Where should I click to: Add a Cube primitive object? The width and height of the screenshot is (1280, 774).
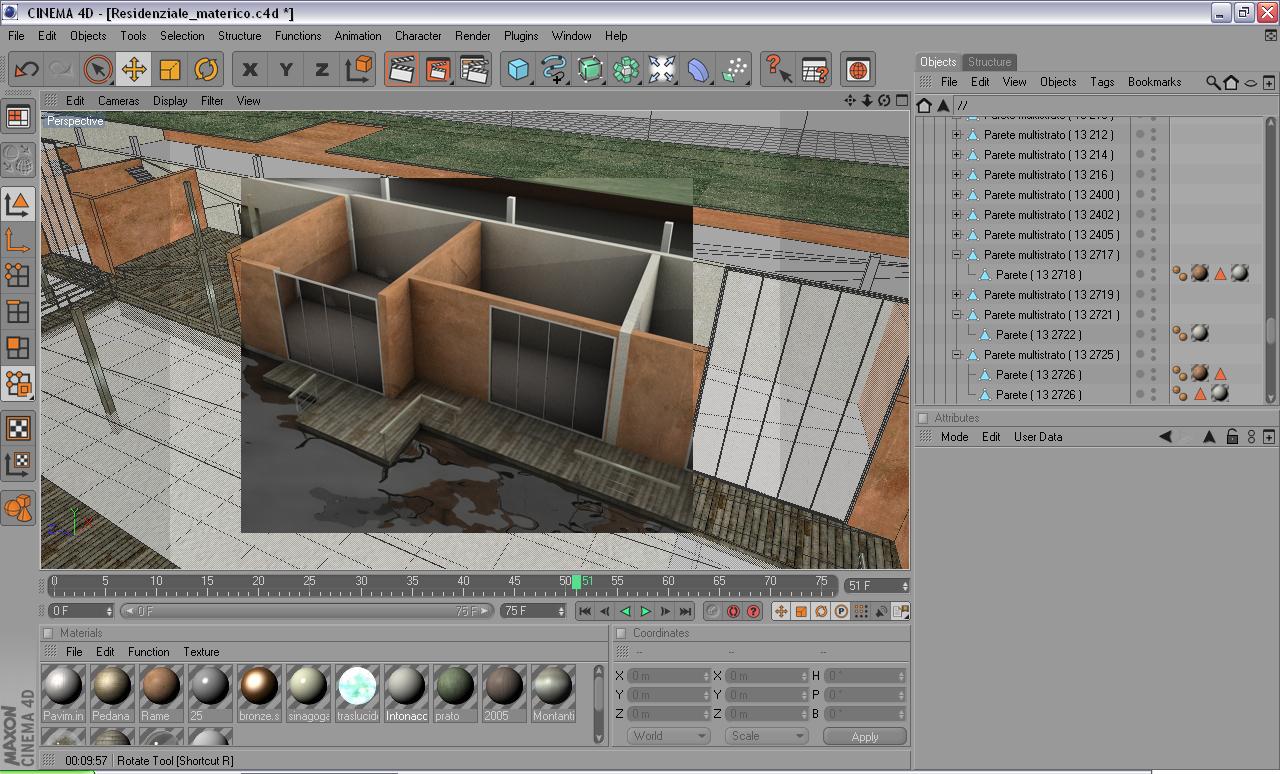click(518, 69)
